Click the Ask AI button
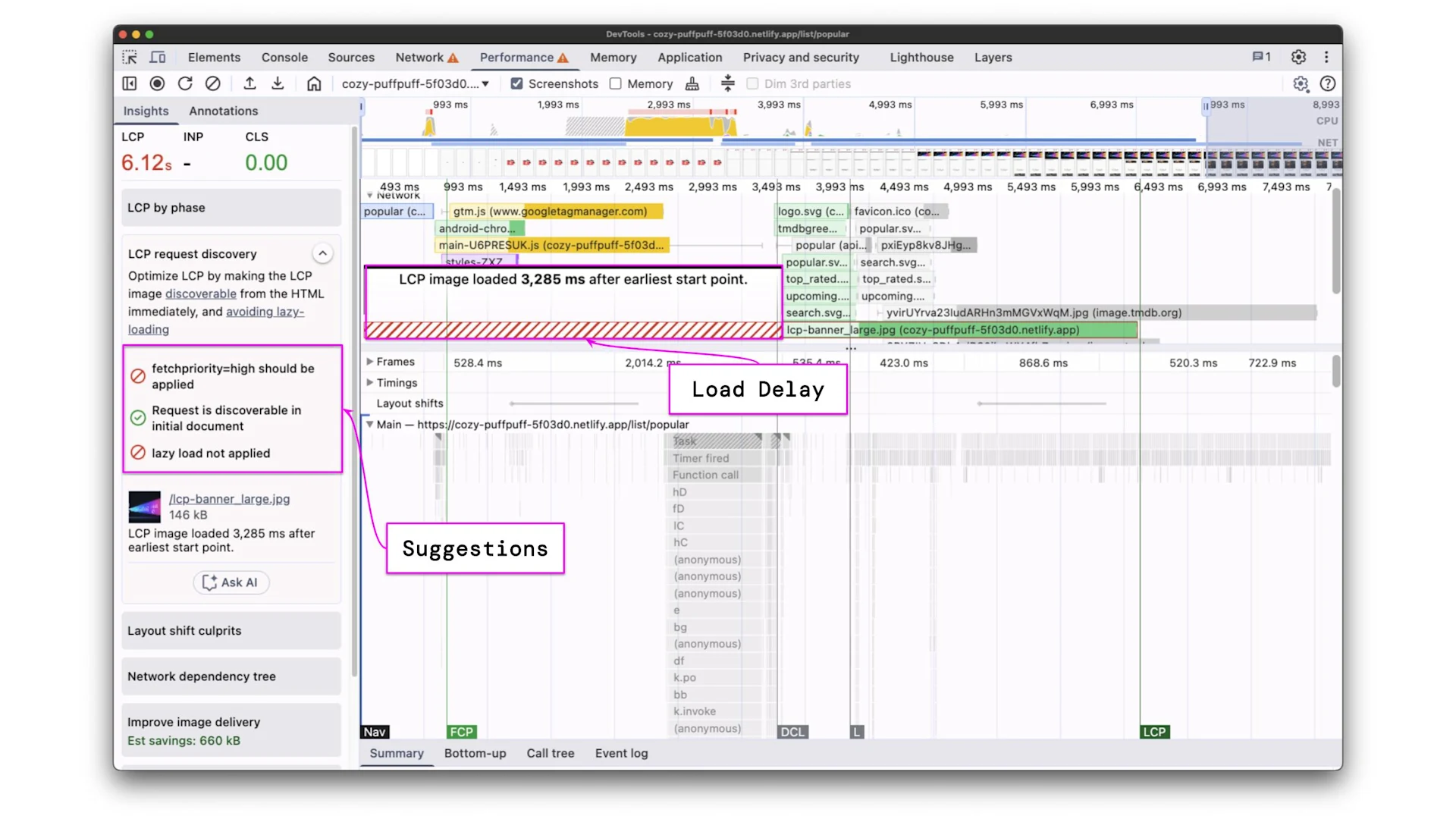Viewport: 1456px width, 819px height. coord(231,582)
